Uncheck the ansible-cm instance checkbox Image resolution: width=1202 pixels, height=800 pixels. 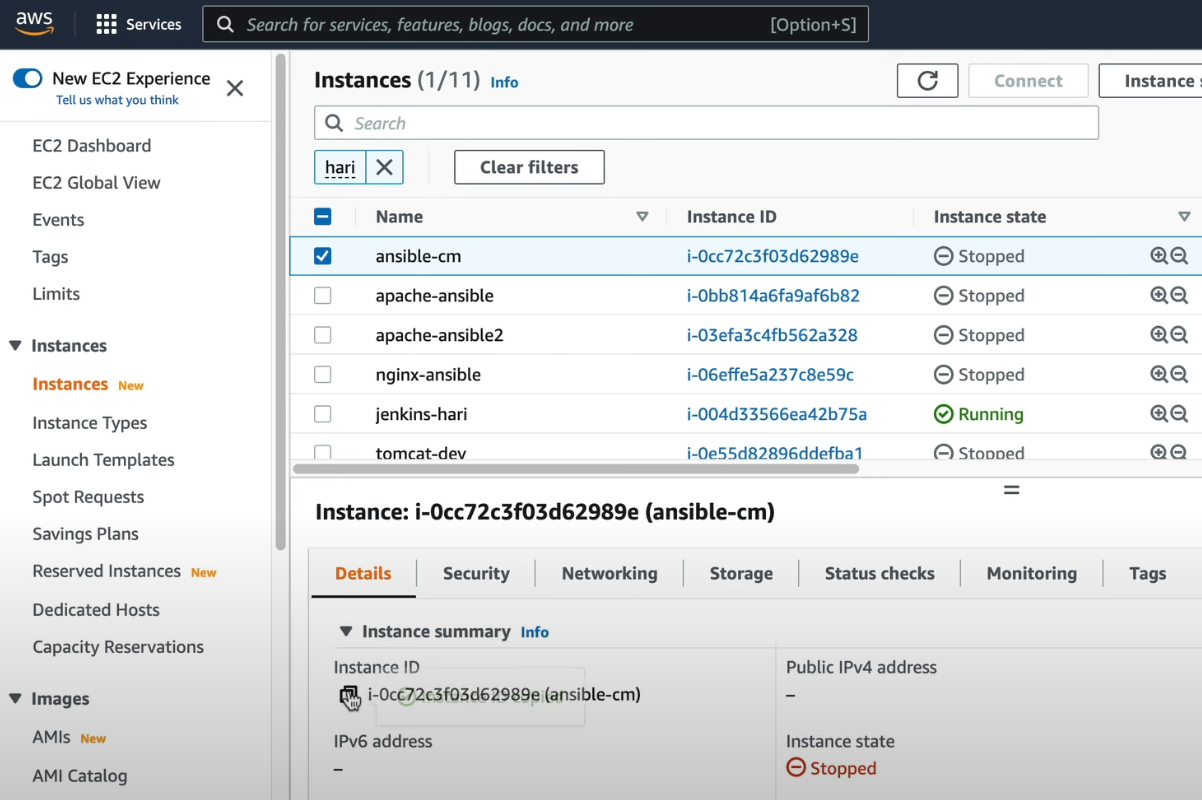click(322, 256)
